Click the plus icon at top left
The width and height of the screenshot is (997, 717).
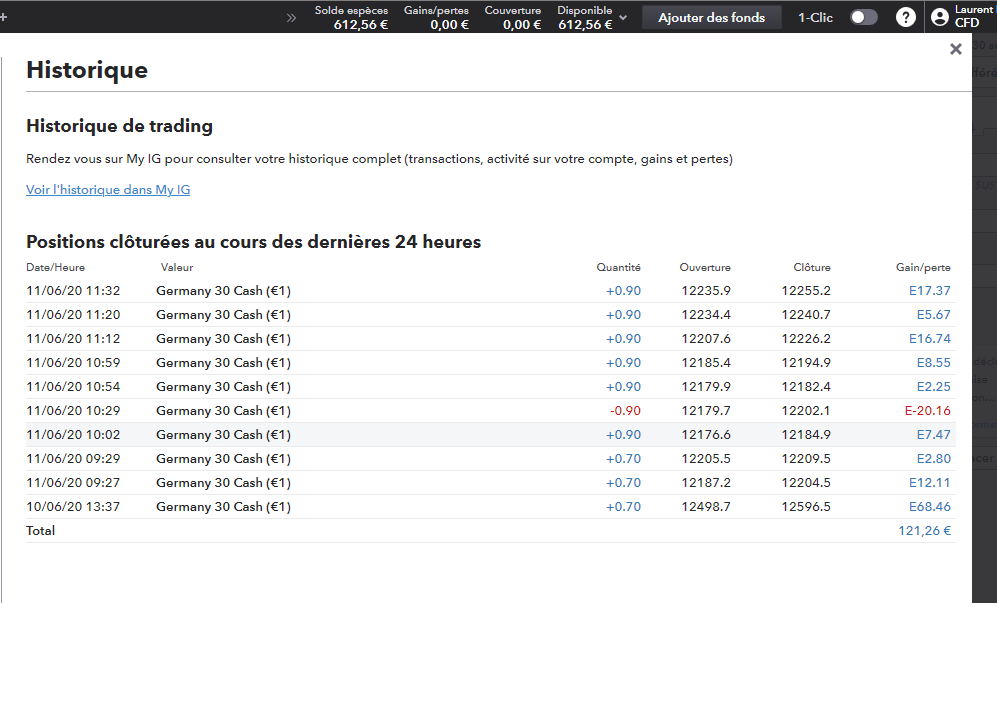[3, 17]
